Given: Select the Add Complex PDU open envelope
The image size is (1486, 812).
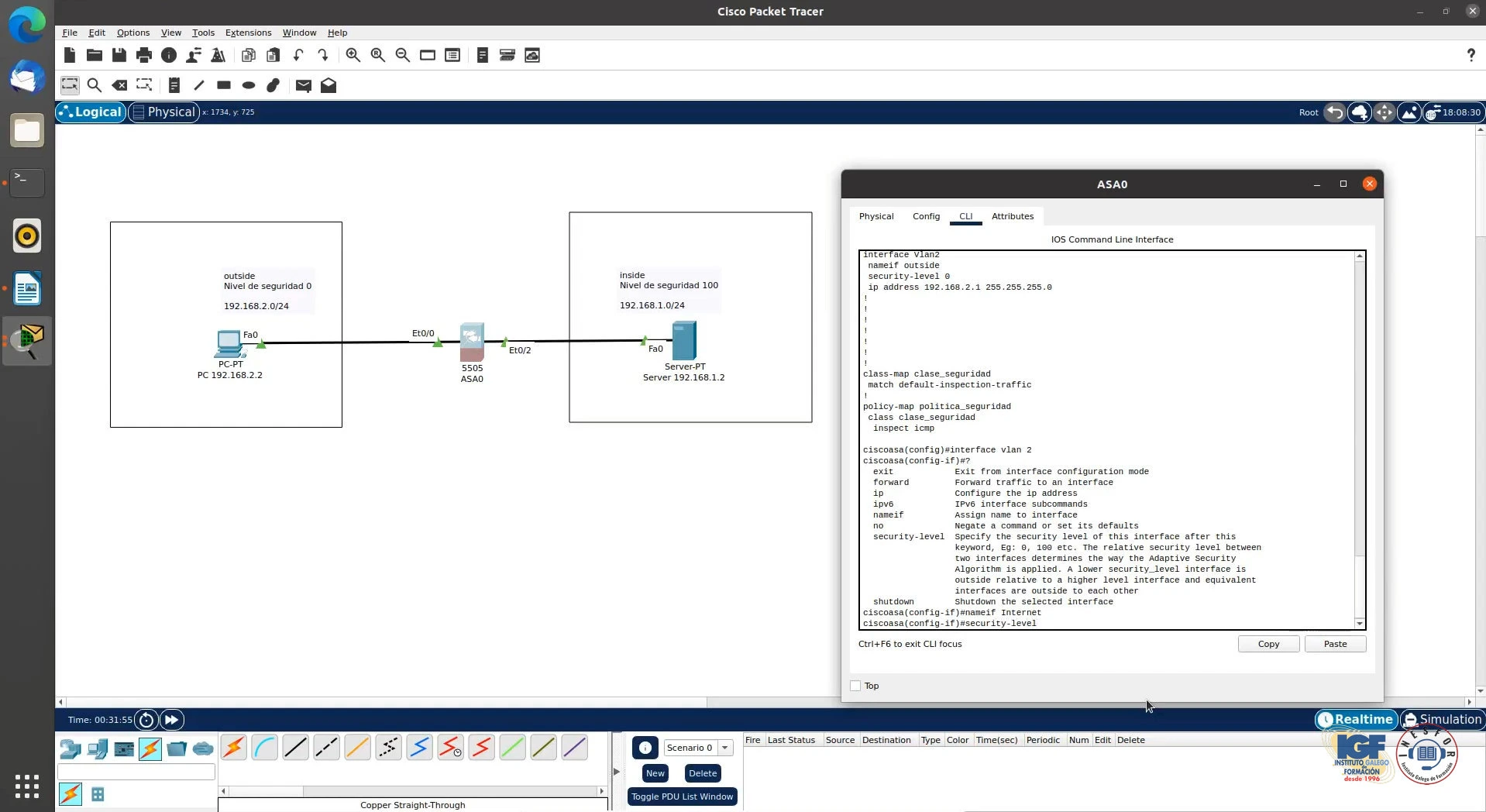Looking at the screenshot, I should 329,85.
